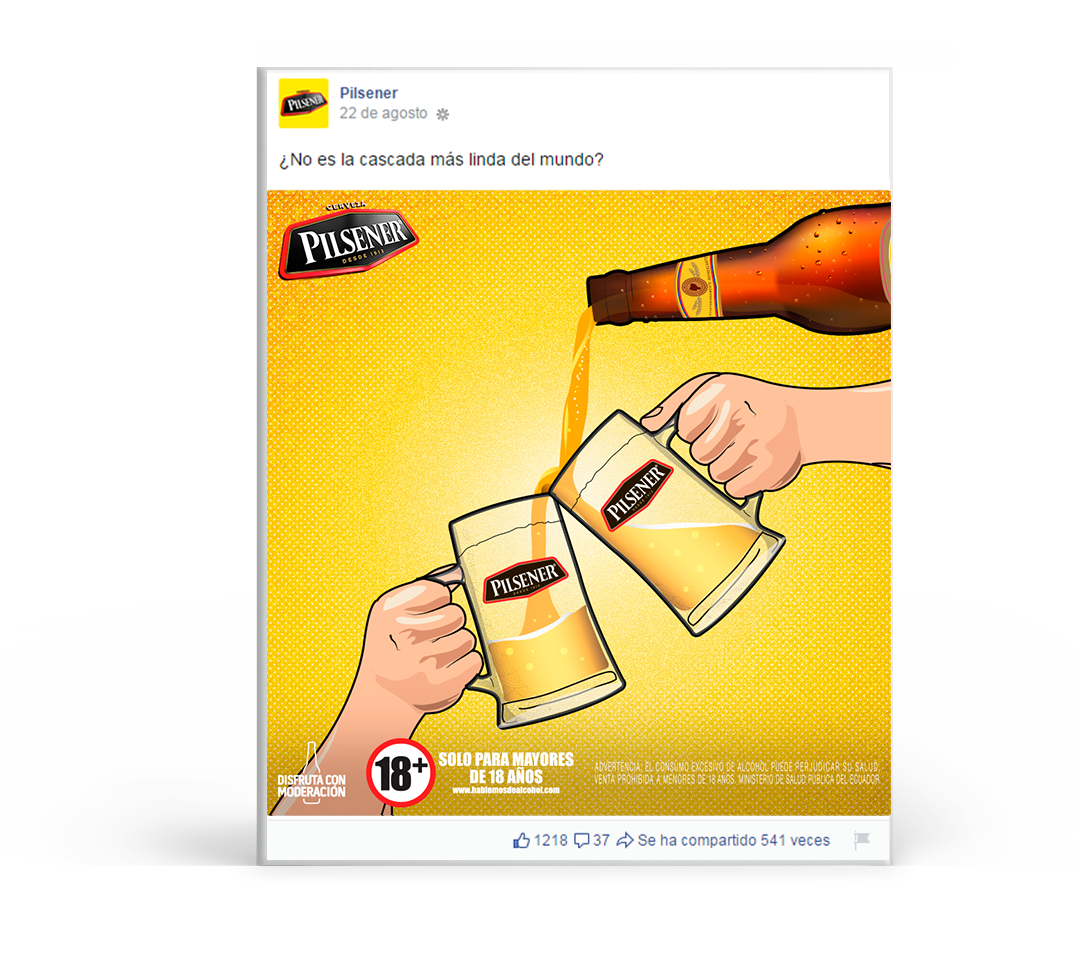Open the 37 comments count

tap(601, 840)
